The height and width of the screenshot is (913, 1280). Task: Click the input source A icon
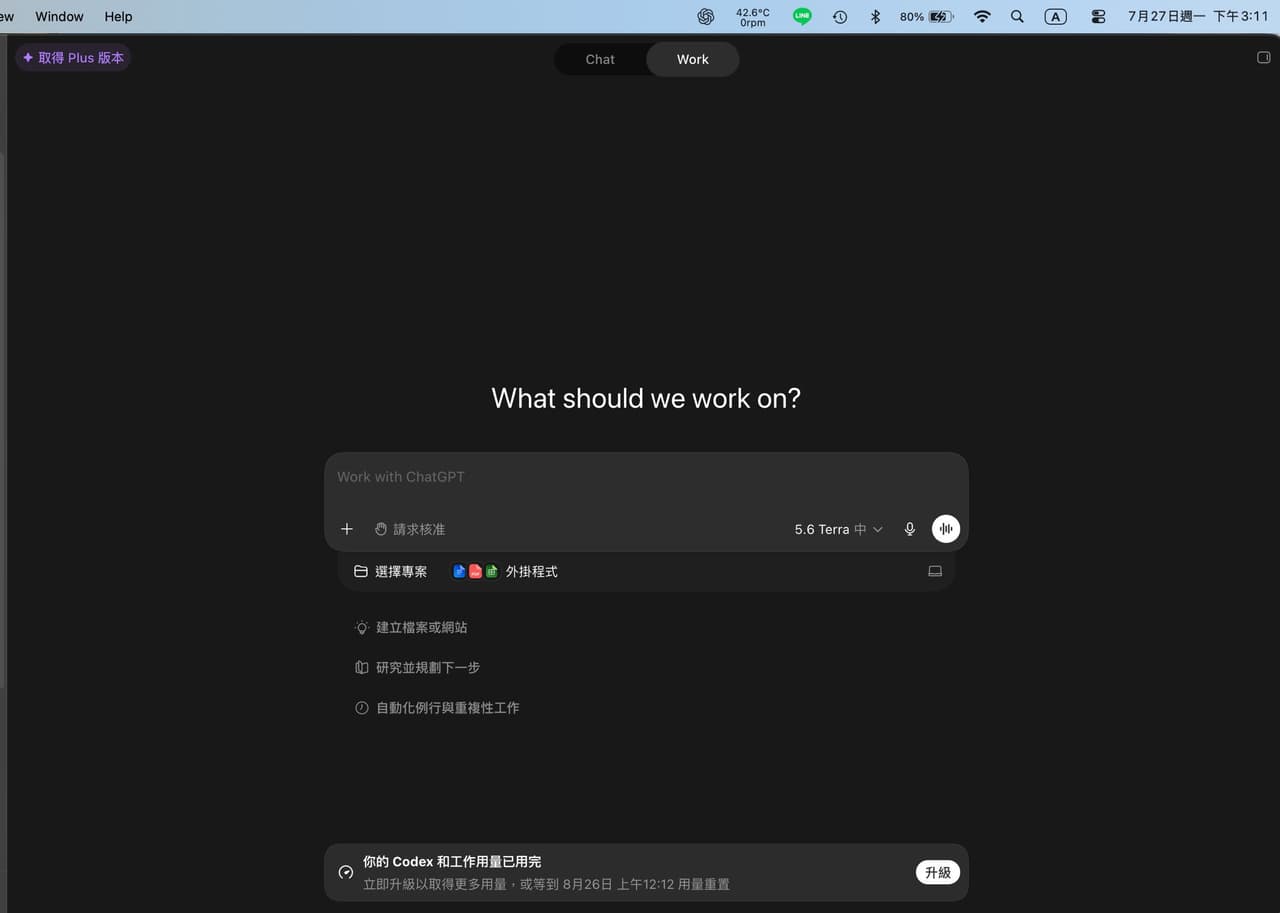(1055, 17)
